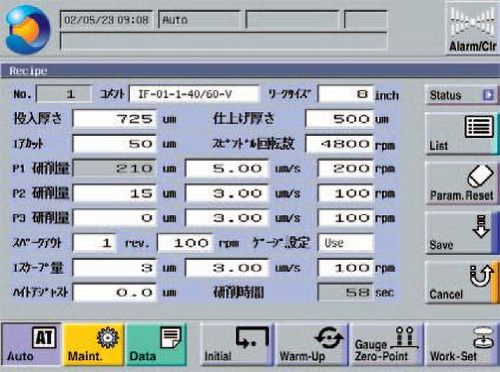Click the Gauge Zero-Point button
Image resolution: width=500 pixels, height=372 pixels.
point(386,345)
